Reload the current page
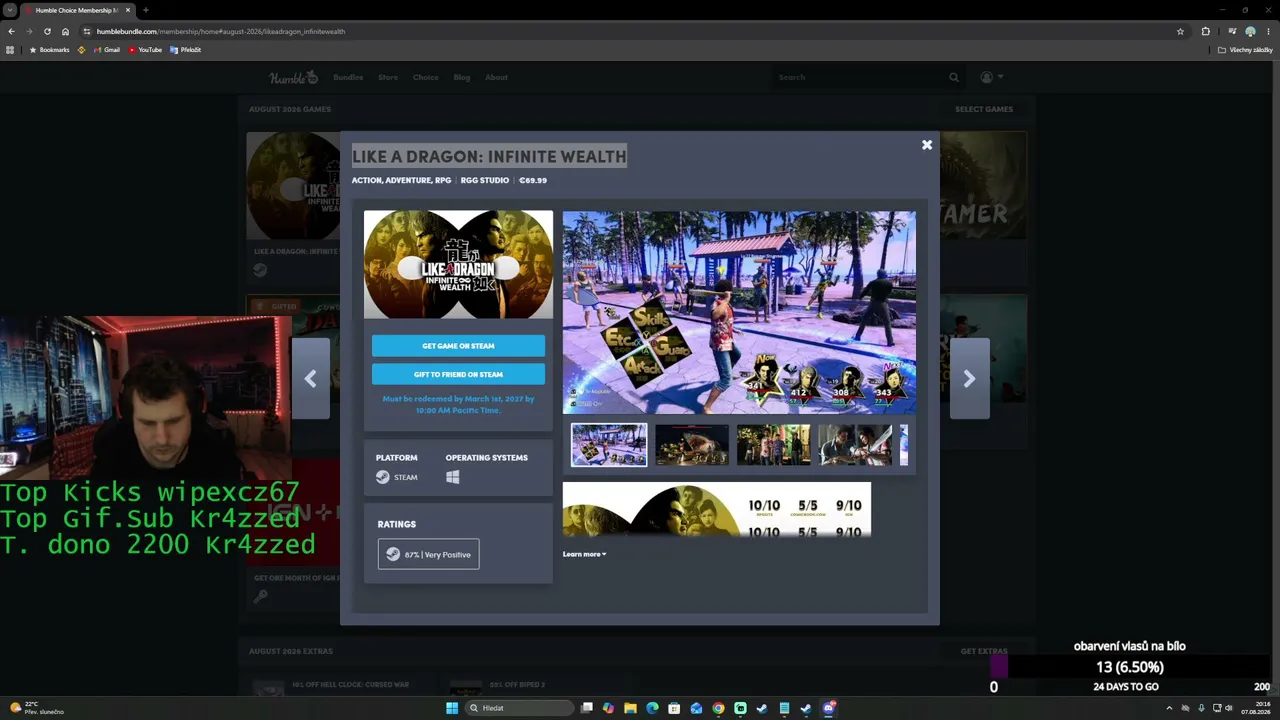Image resolution: width=1280 pixels, height=720 pixels. pyautogui.click(x=47, y=31)
